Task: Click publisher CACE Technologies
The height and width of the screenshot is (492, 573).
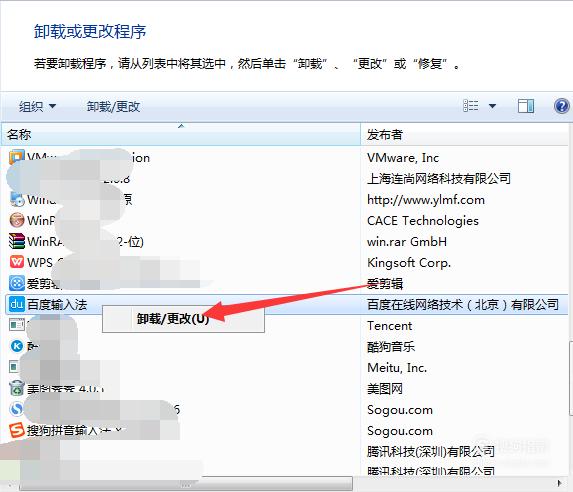Action: point(422,220)
